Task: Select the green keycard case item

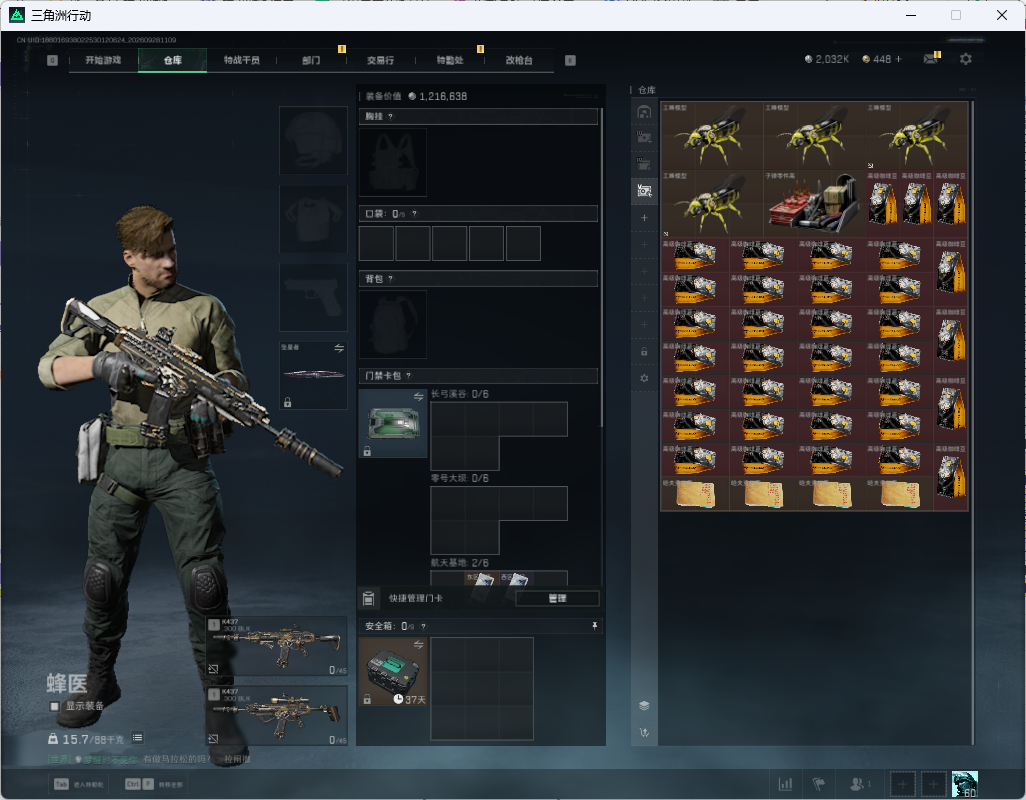Action: tap(393, 423)
